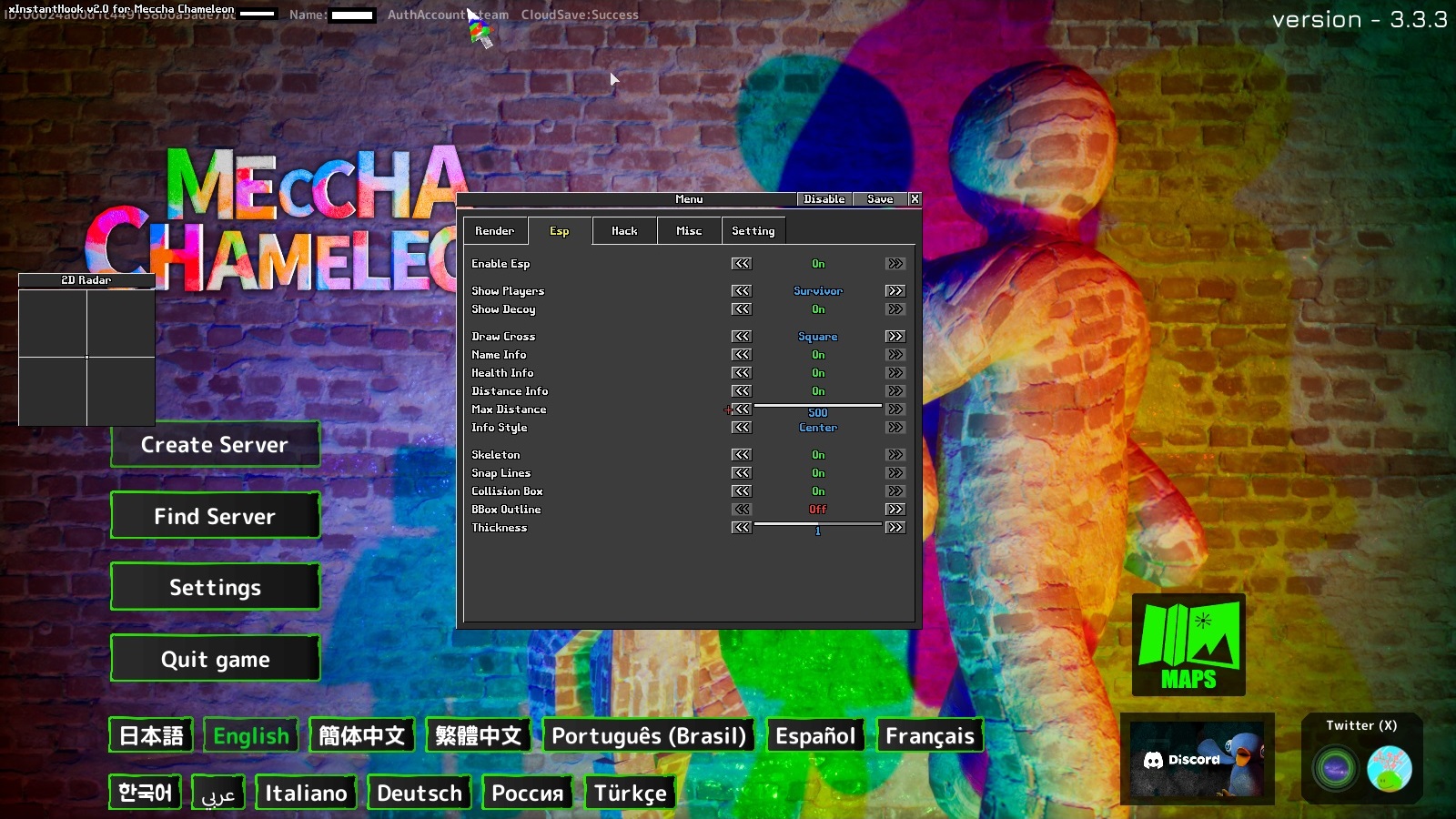The height and width of the screenshot is (819, 1456).
Task: Click left arrow for Info Style
Action: click(x=742, y=428)
